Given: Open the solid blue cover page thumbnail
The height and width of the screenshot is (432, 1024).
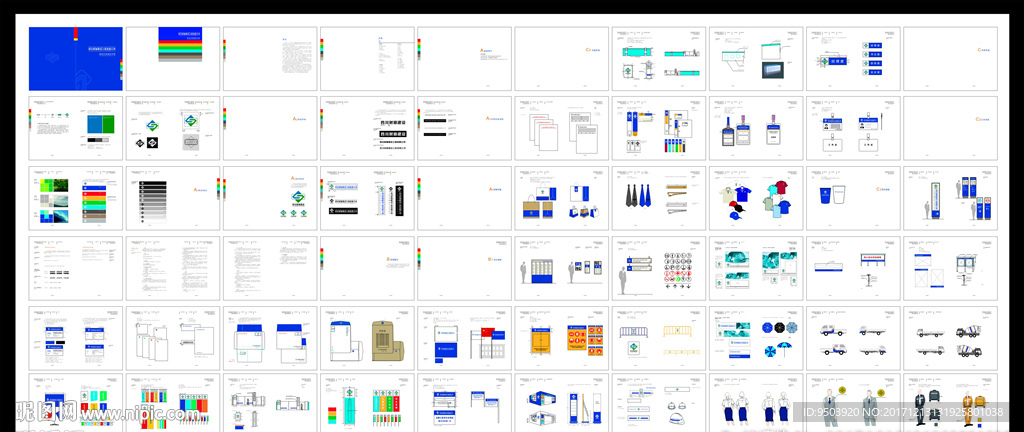Looking at the screenshot, I should tap(76, 59).
